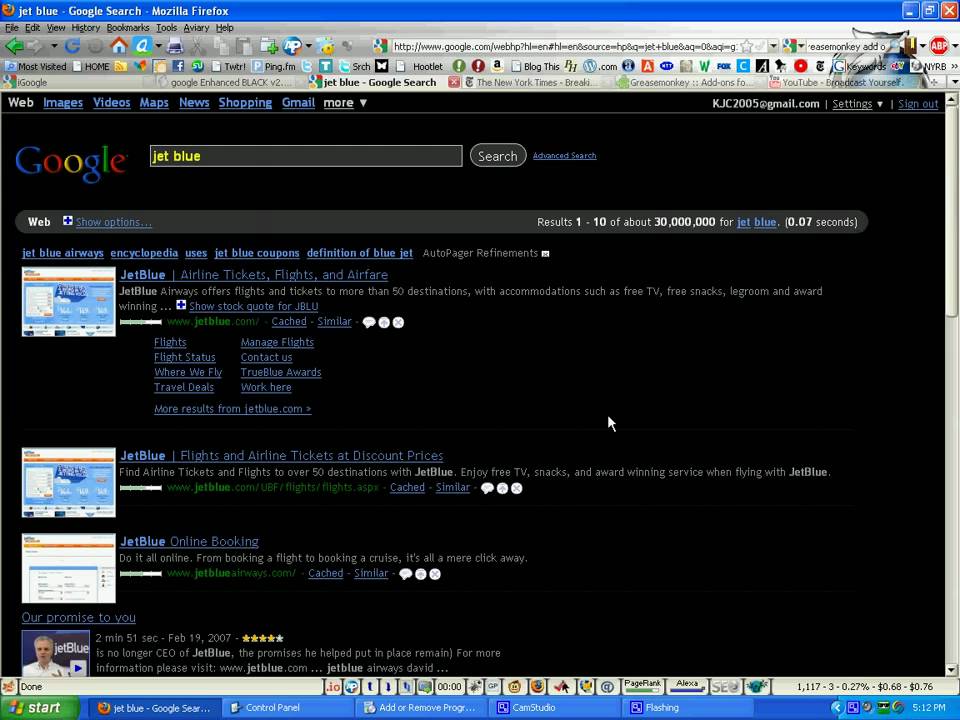Click the Flight Status sitelink

coord(184,357)
